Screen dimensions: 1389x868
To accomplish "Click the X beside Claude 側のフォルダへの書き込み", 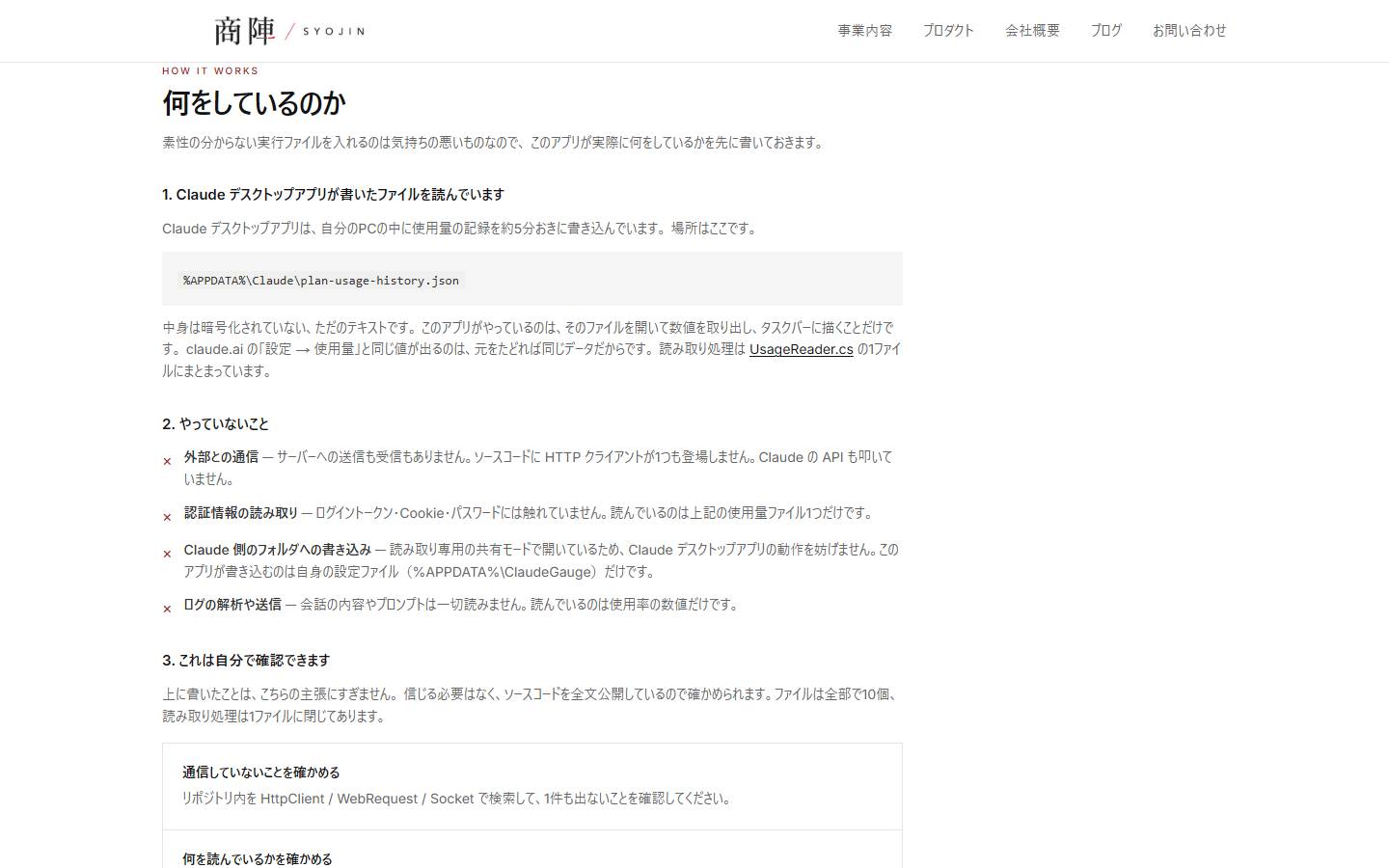I will pyautogui.click(x=167, y=555).
